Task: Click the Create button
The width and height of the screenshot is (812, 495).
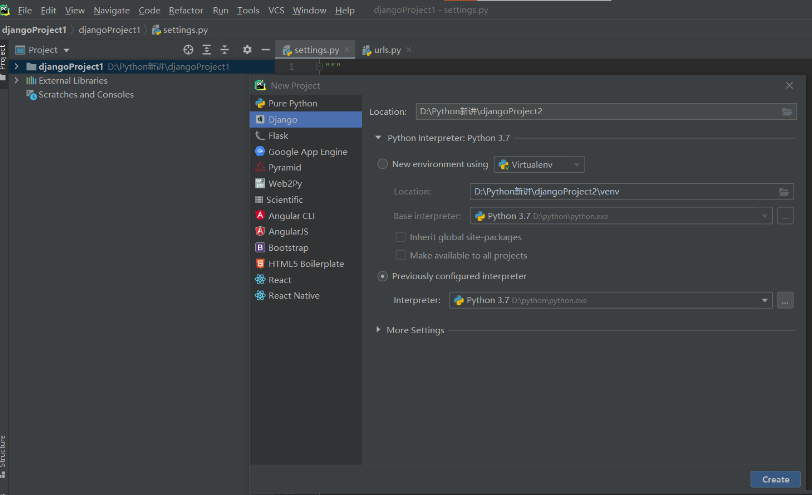Action: pos(775,479)
